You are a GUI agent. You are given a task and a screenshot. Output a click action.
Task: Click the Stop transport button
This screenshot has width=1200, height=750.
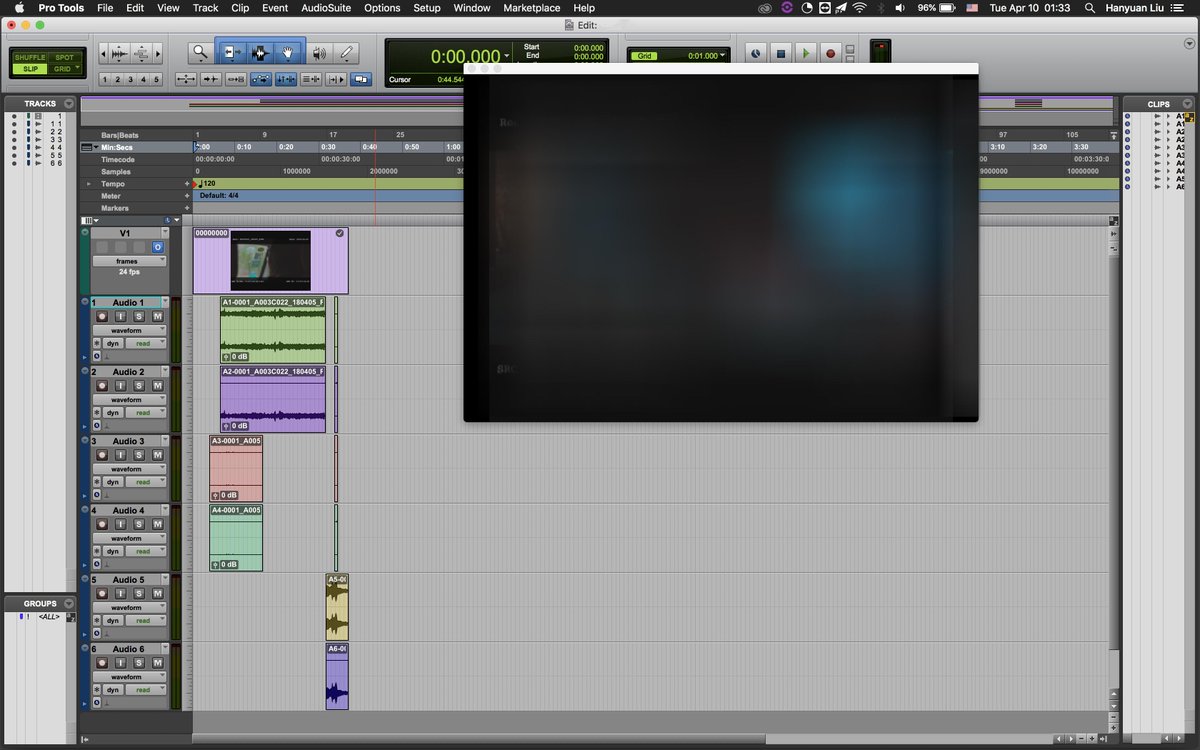tap(781, 53)
